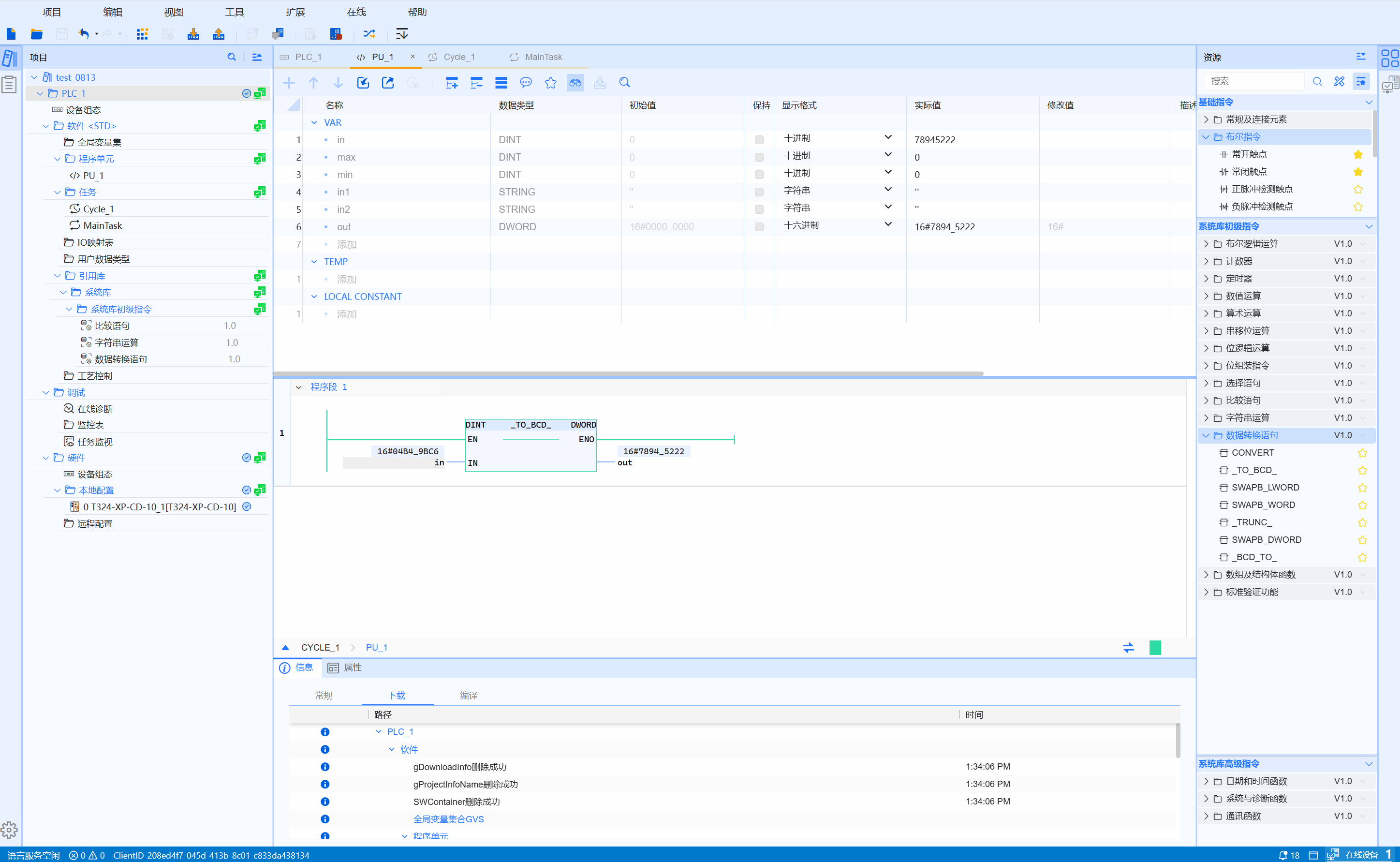Screen dimensions: 1400x862
Task: Favorite the _TO_BCD_ instruction star
Action: [1362, 470]
